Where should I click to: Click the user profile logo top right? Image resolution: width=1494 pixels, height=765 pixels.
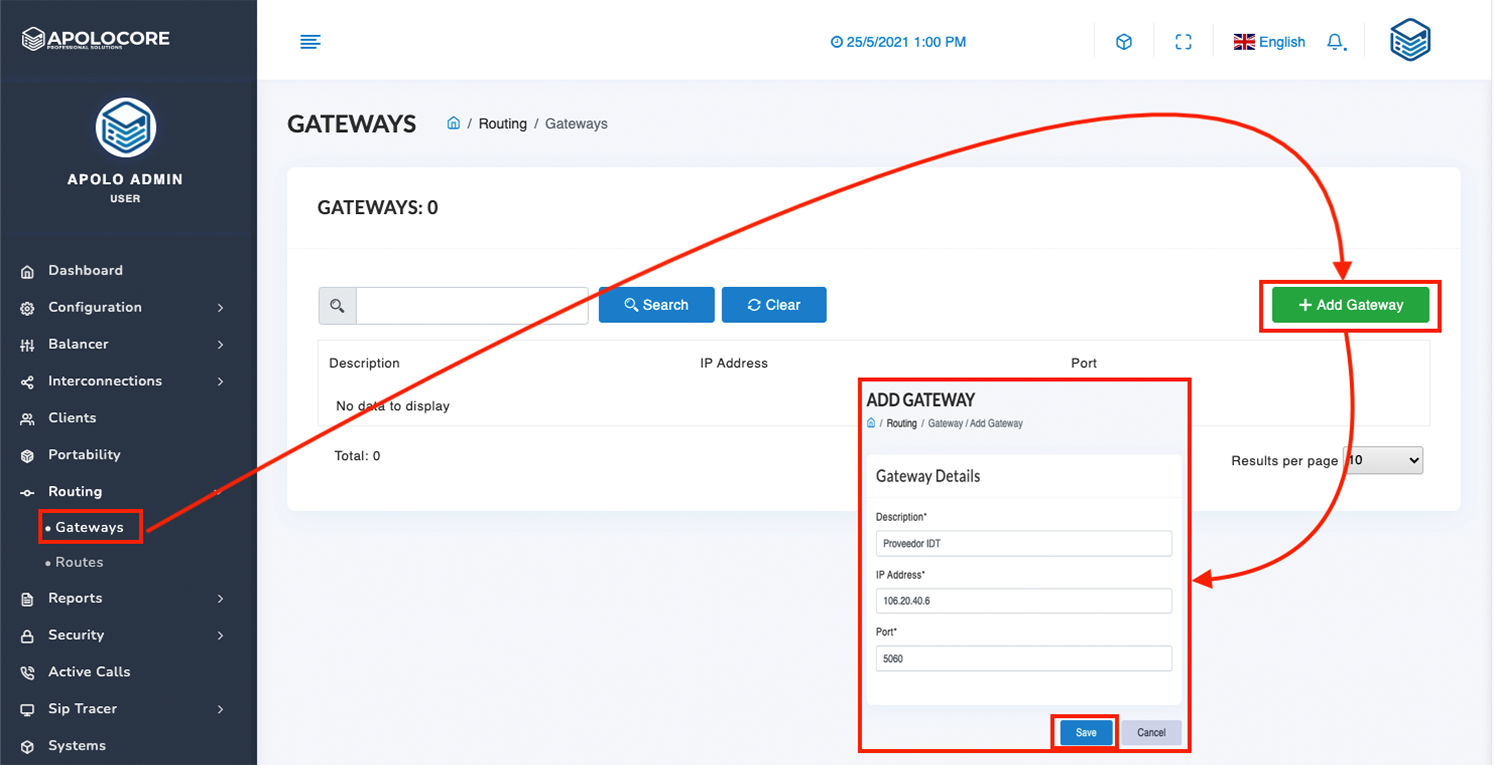coord(1410,41)
